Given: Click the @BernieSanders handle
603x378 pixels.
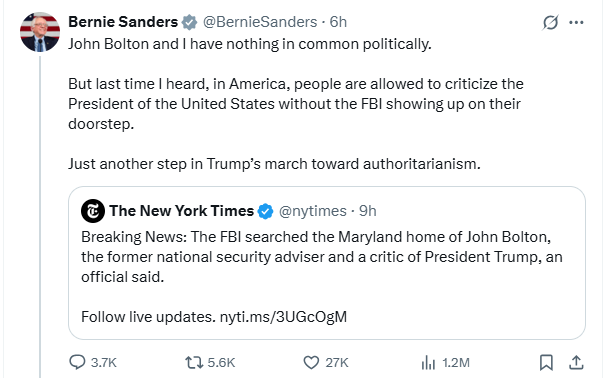Looking at the screenshot, I should point(260,22).
